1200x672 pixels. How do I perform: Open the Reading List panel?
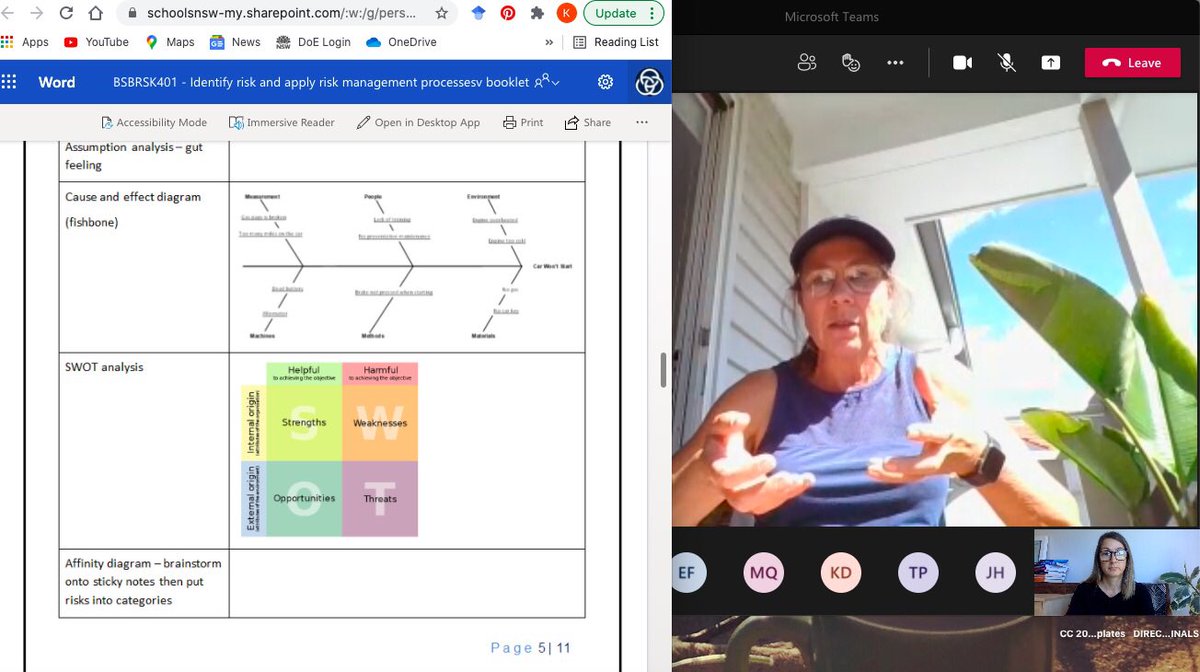point(616,42)
